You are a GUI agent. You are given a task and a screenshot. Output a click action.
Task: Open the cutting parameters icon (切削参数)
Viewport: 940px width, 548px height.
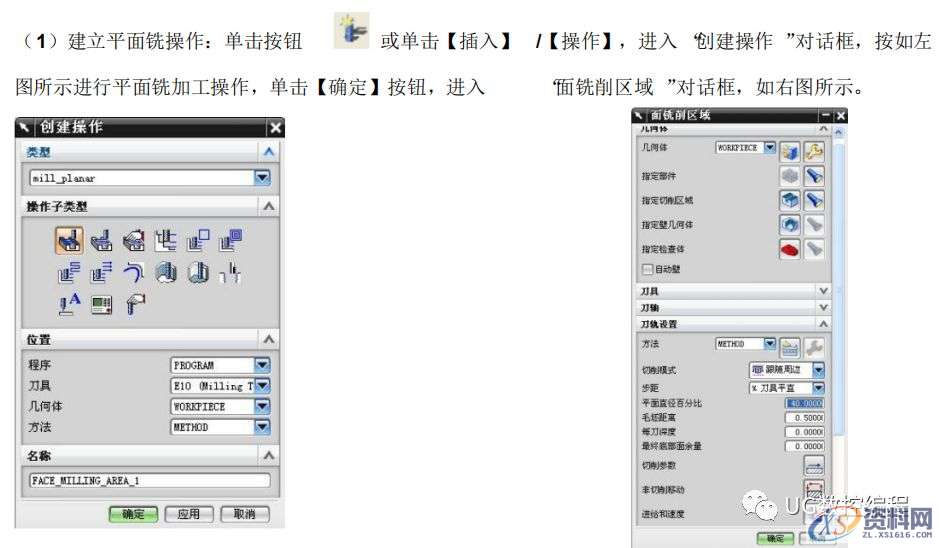[814, 465]
